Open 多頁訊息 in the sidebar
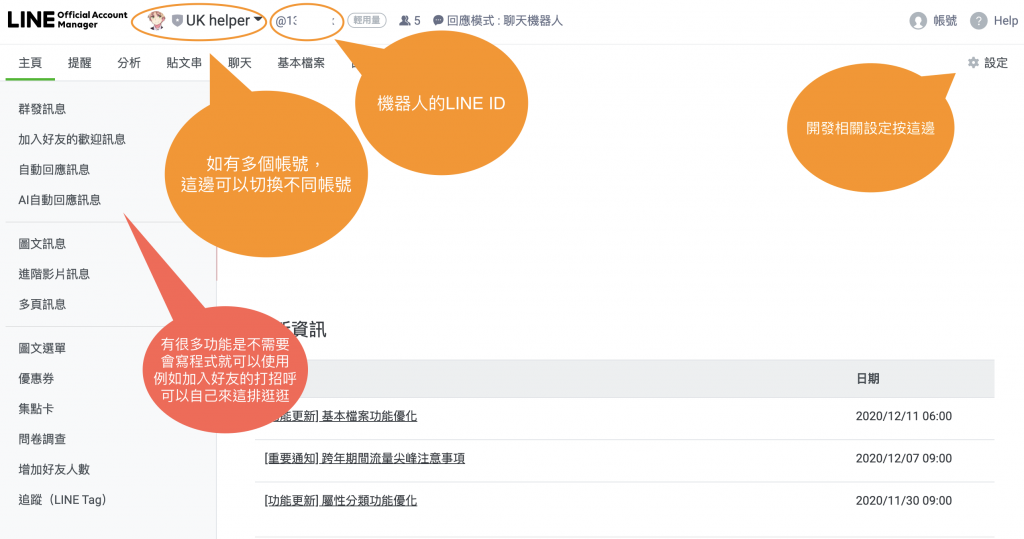The height and width of the screenshot is (539, 1024). point(42,304)
